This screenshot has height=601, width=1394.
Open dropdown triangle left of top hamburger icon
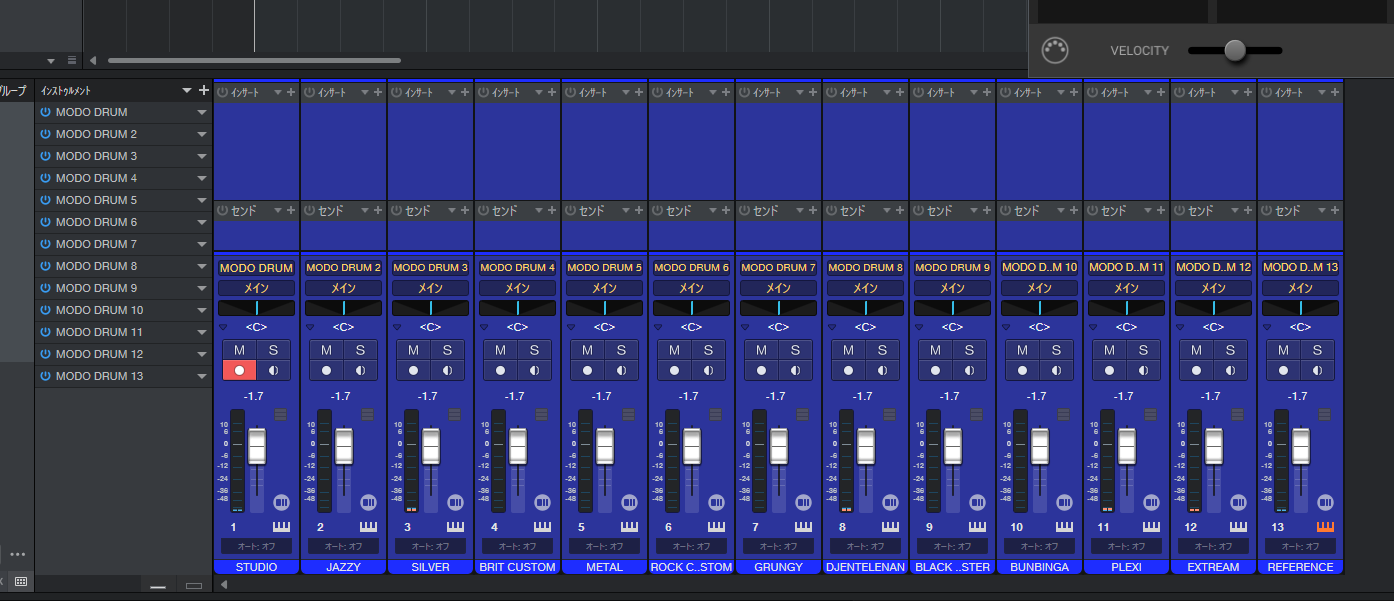[x=51, y=60]
